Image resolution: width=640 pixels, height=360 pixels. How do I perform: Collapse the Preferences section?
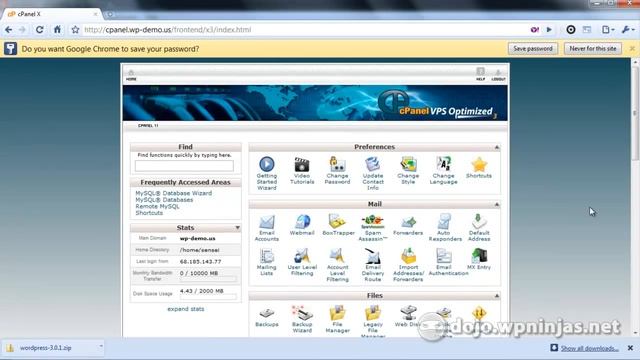click(x=497, y=147)
